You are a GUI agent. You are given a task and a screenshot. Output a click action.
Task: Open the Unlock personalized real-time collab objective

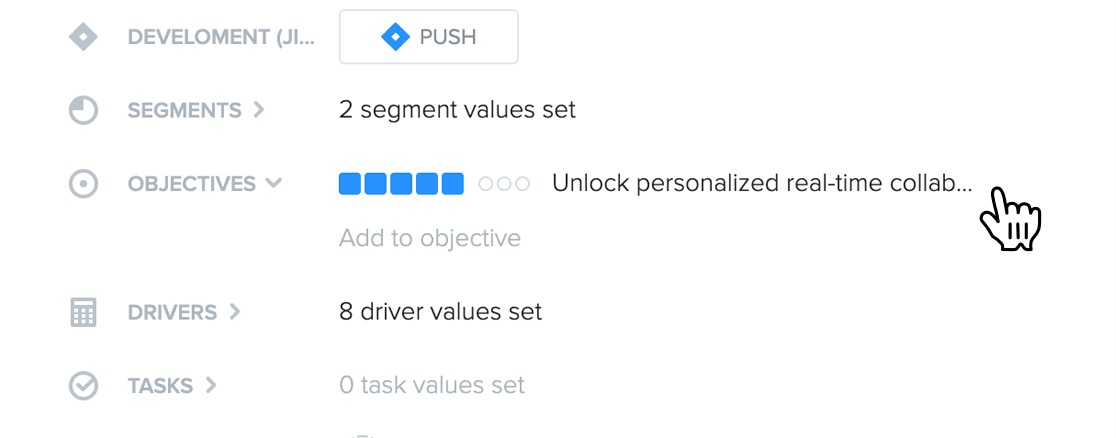coord(762,183)
